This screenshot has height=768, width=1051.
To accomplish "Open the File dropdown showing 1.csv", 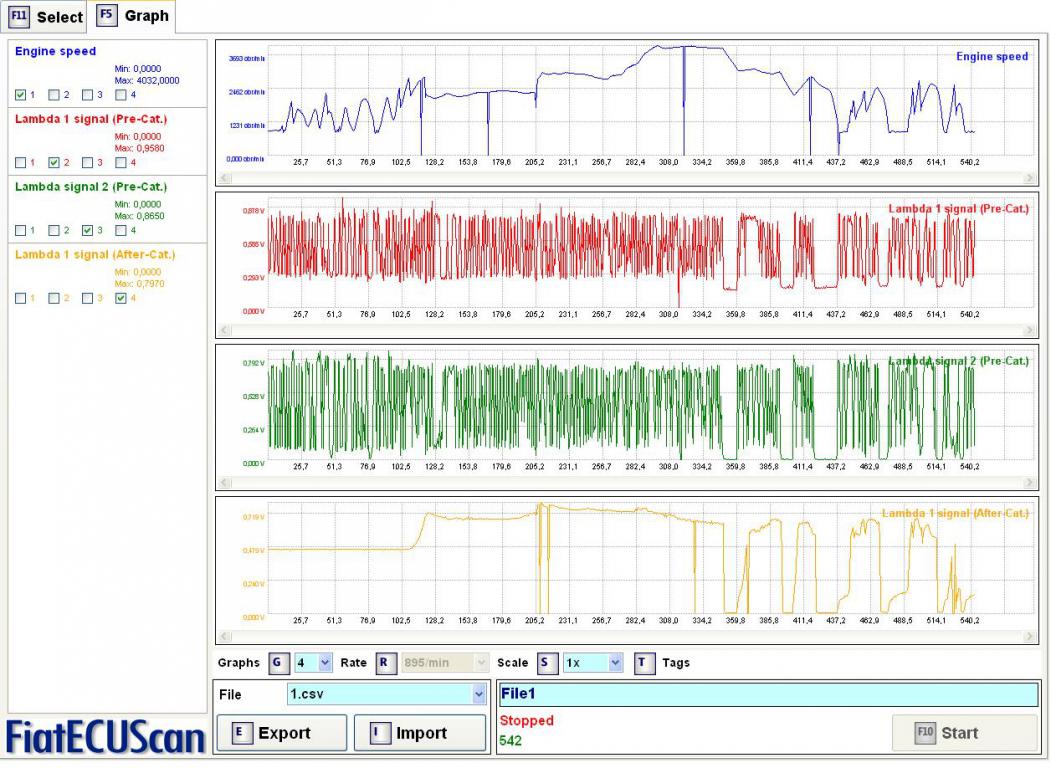I will coord(479,694).
